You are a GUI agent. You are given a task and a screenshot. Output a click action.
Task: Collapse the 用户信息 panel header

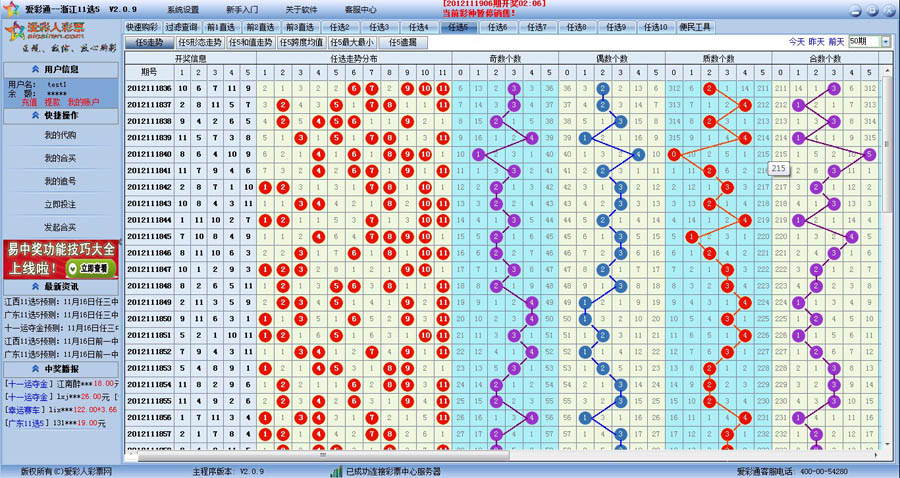point(61,69)
